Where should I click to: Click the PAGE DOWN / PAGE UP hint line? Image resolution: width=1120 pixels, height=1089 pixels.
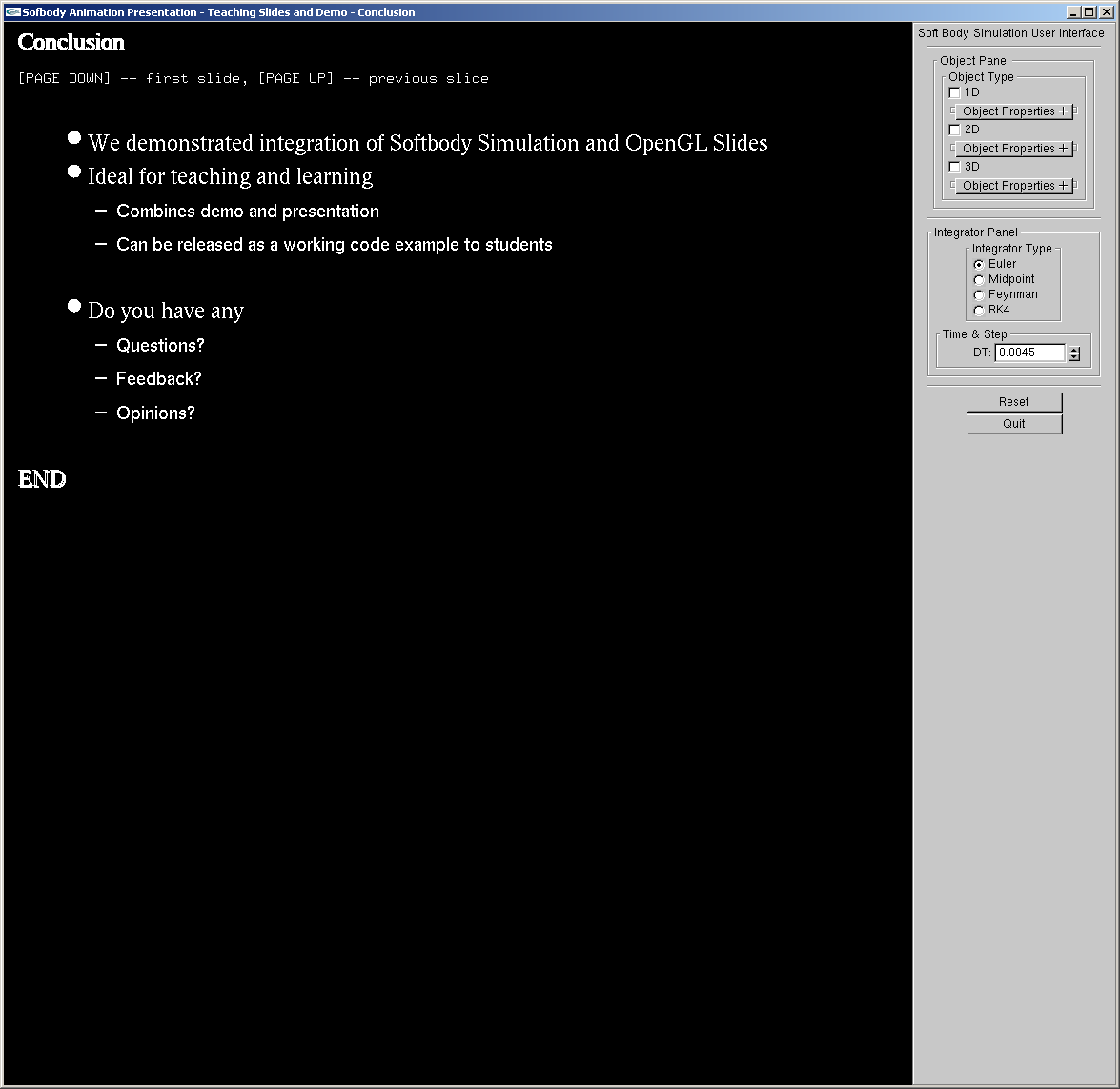(x=254, y=78)
